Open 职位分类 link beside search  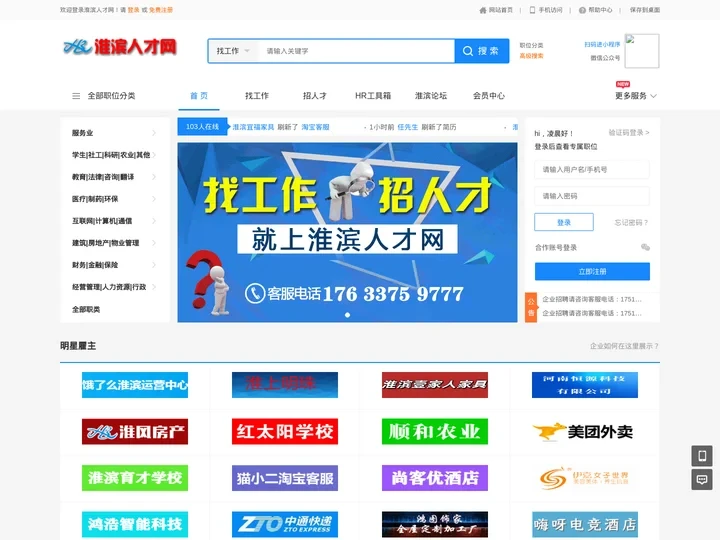click(531, 45)
